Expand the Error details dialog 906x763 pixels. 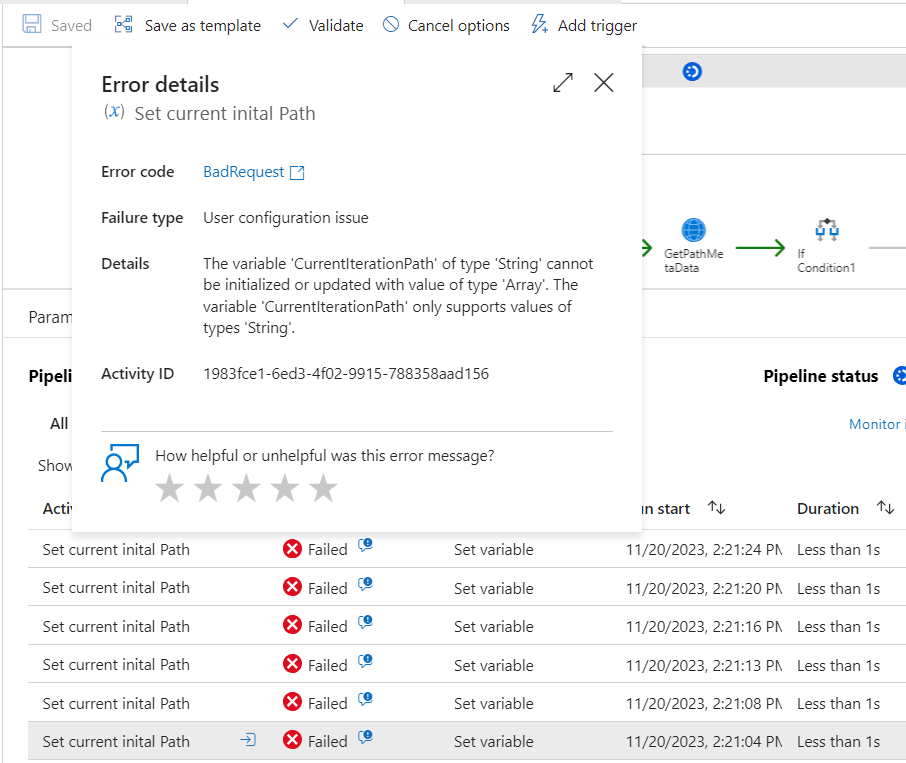[563, 83]
